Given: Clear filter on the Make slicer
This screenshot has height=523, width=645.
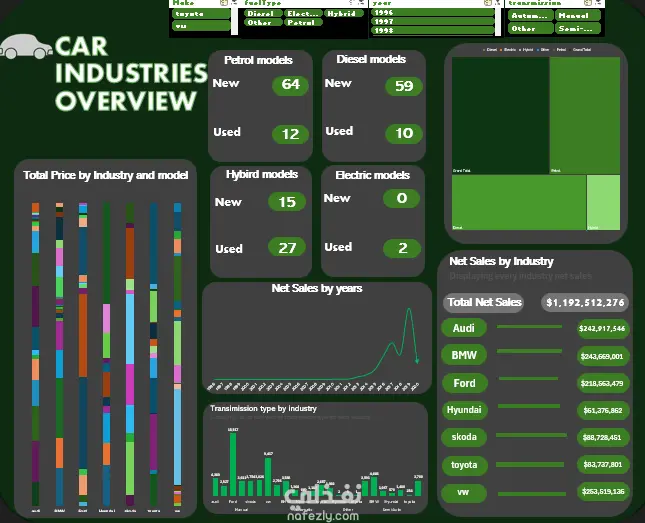Looking at the screenshot, I should pyautogui.click(x=234, y=2).
